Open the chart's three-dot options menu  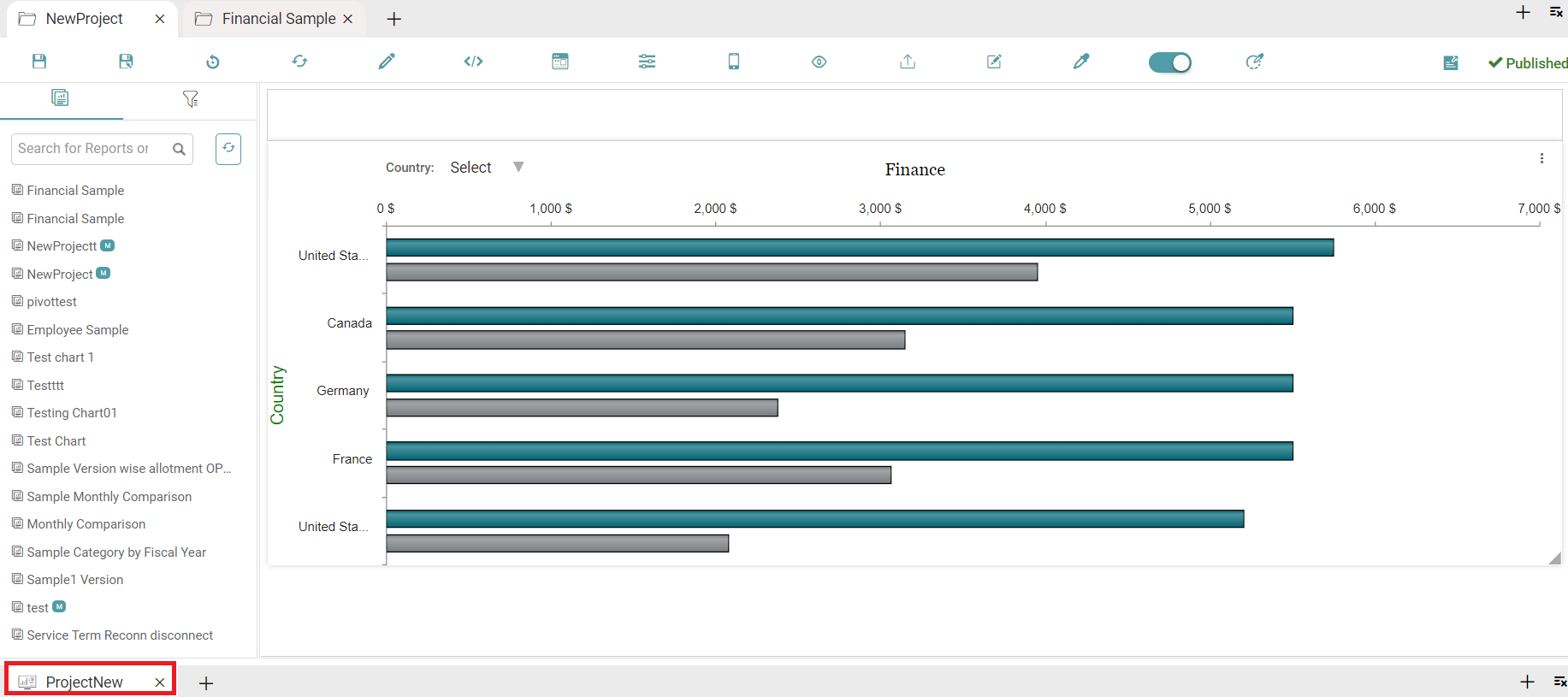click(x=1541, y=158)
